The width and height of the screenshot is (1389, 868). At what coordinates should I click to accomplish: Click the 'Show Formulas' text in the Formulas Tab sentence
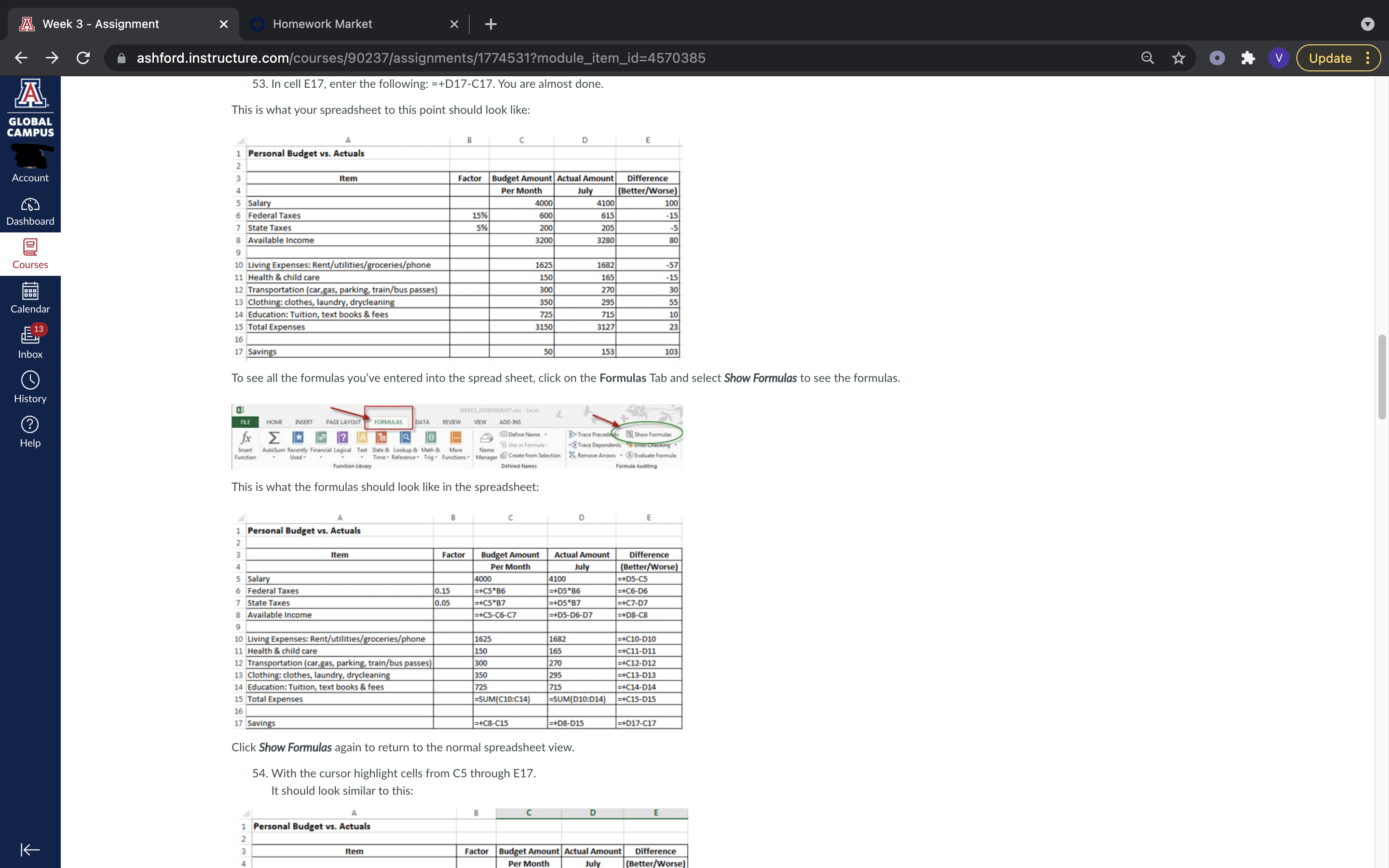(x=760, y=378)
